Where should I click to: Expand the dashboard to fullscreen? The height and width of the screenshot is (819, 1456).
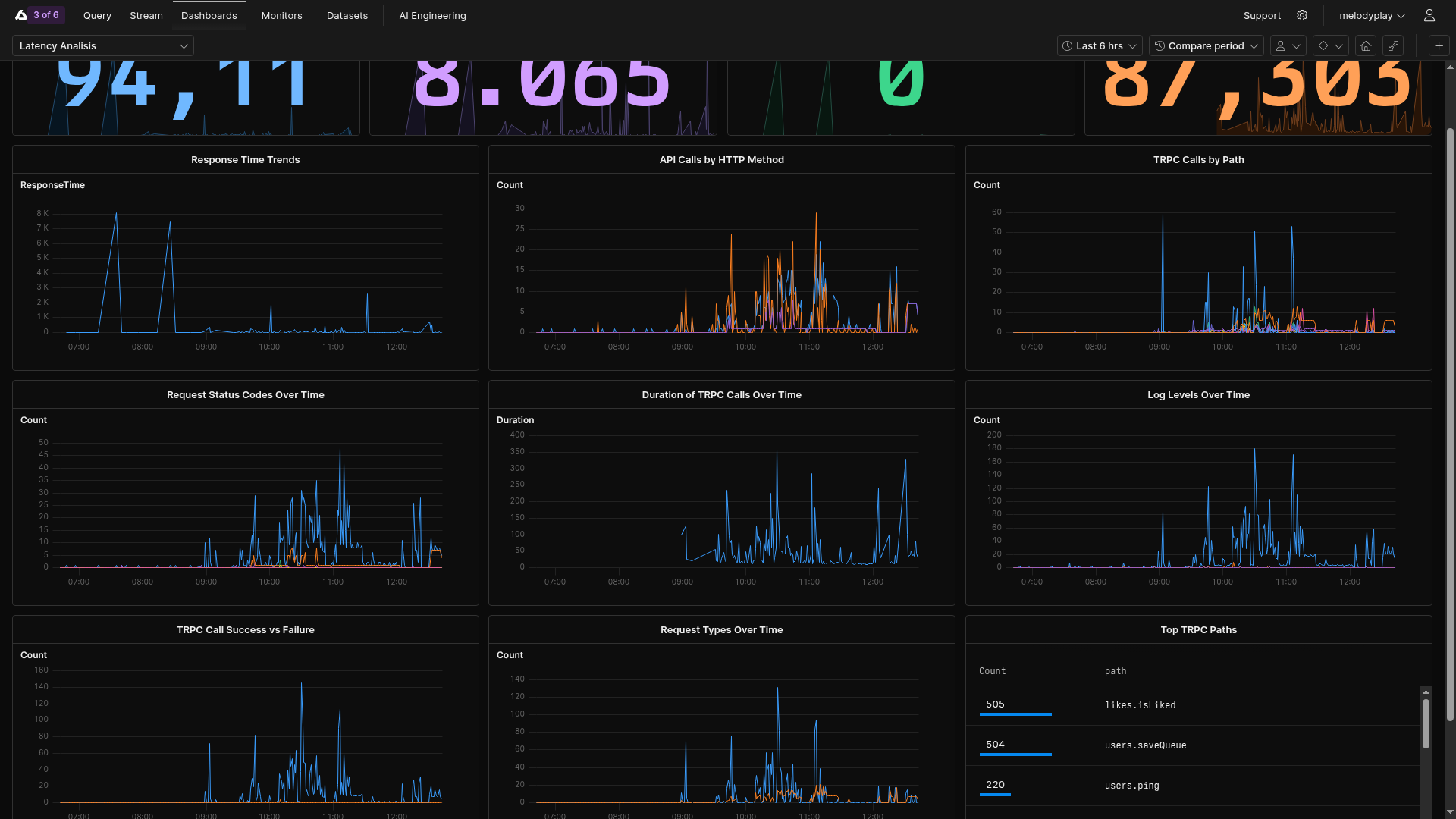click(1394, 45)
